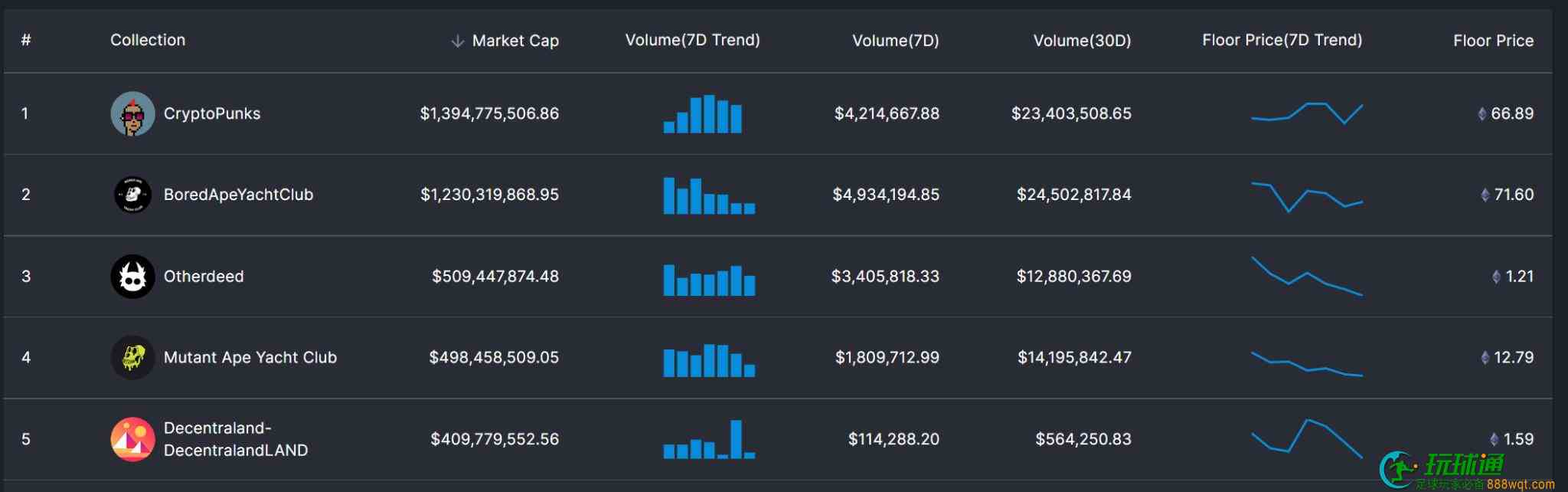
Task: Click the CryptoPunks volume bar chart
Action: pos(702,113)
